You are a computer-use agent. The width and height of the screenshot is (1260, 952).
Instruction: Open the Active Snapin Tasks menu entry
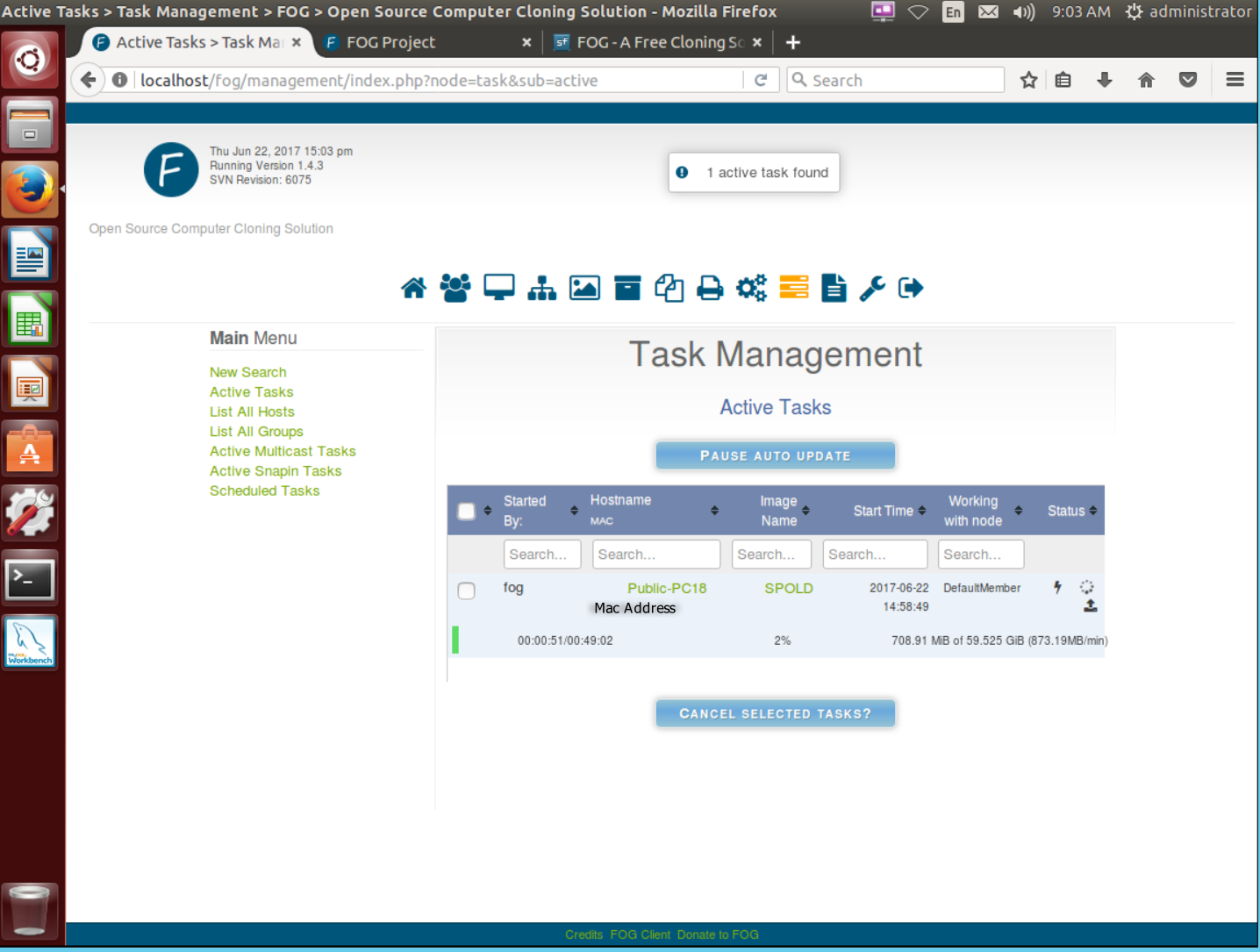tap(275, 471)
